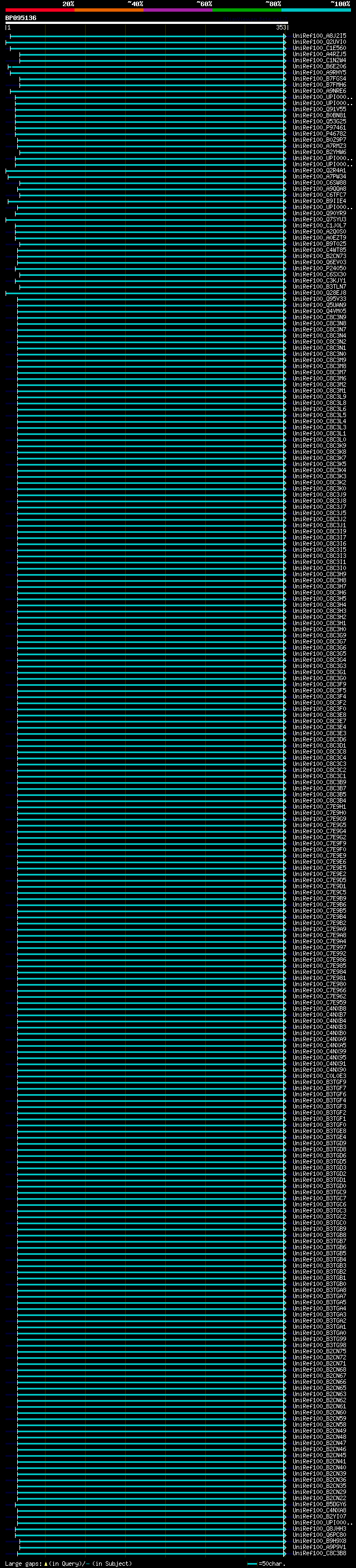Click the purple ~60% identity color bar

coord(179,10)
